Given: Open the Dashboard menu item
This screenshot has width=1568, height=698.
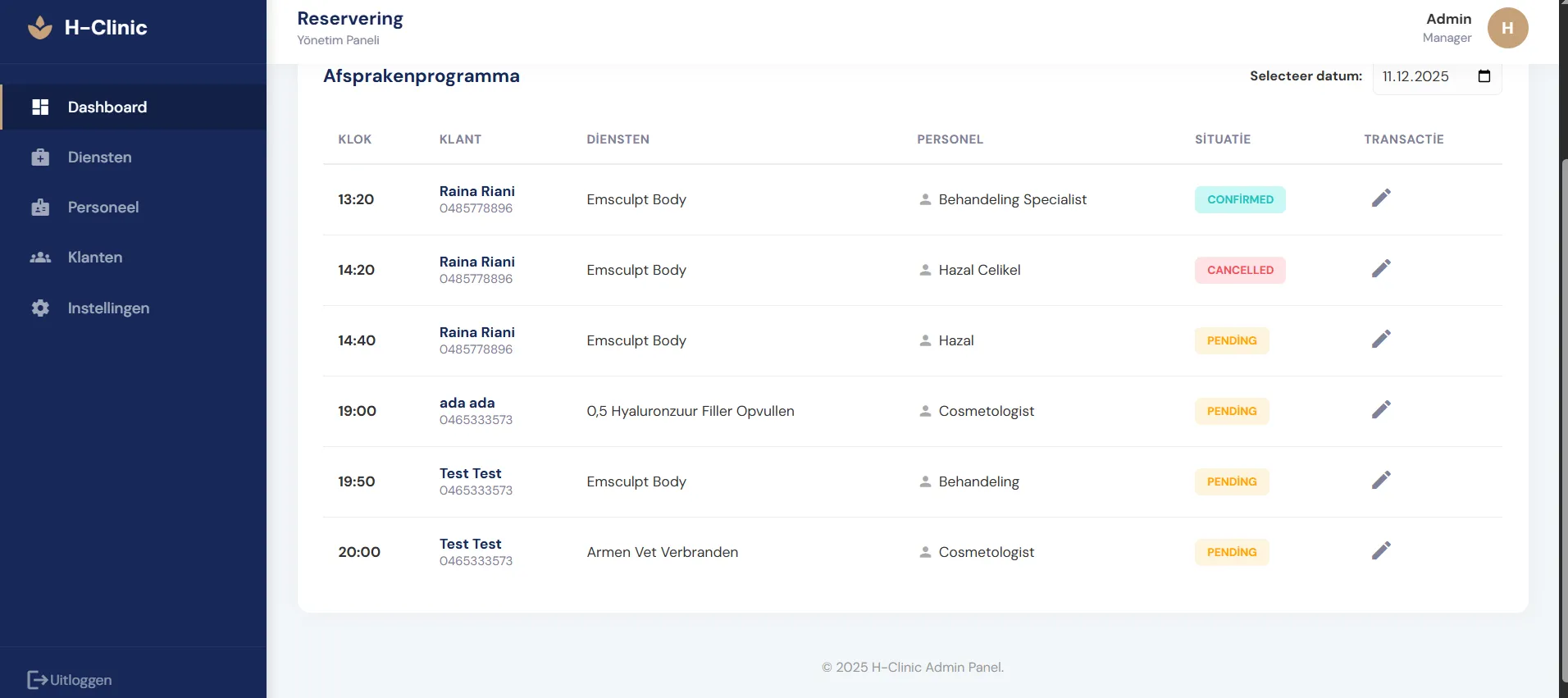Looking at the screenshot, I should click(107, 107).
